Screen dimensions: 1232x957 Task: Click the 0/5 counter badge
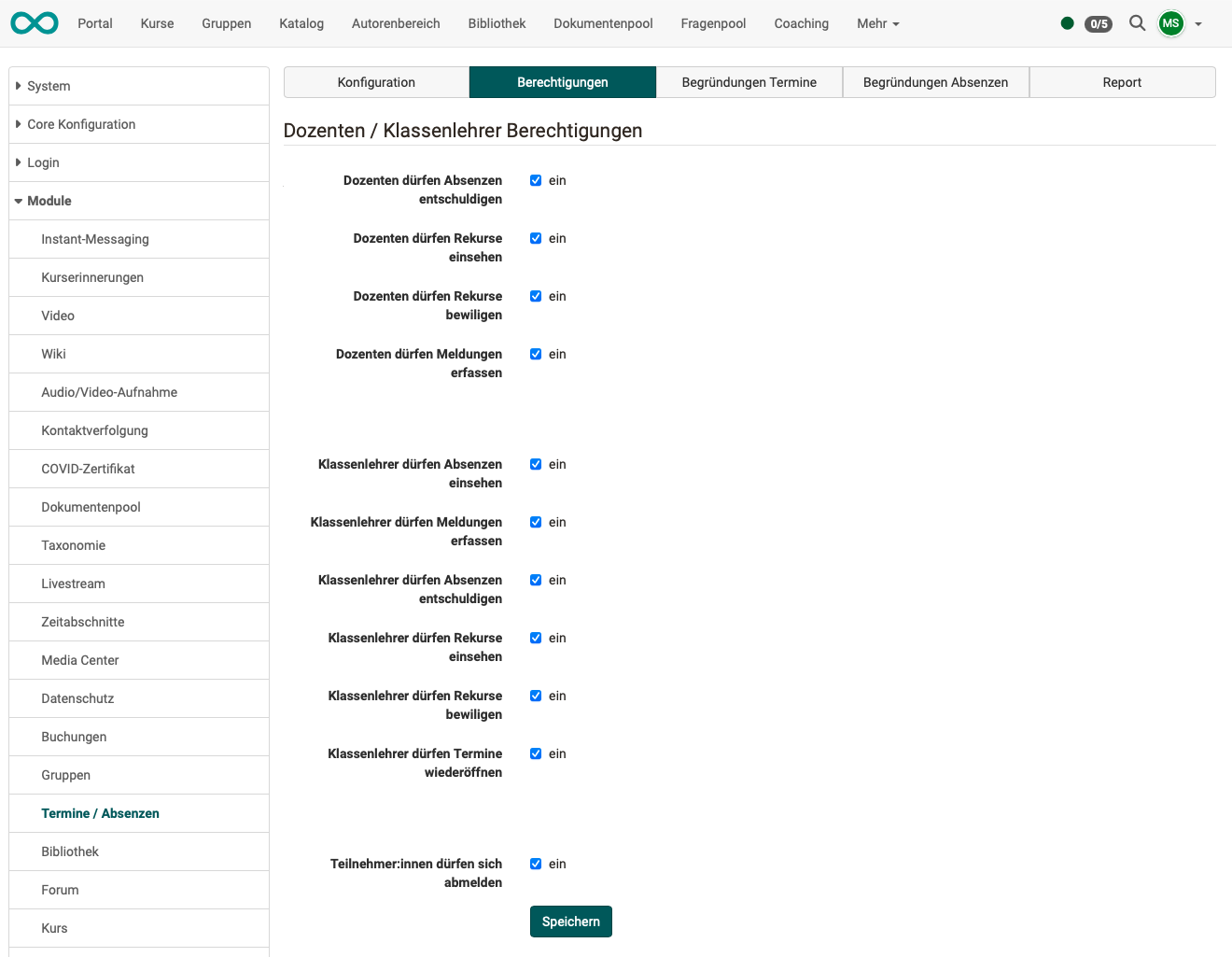tap(1098, 24)
